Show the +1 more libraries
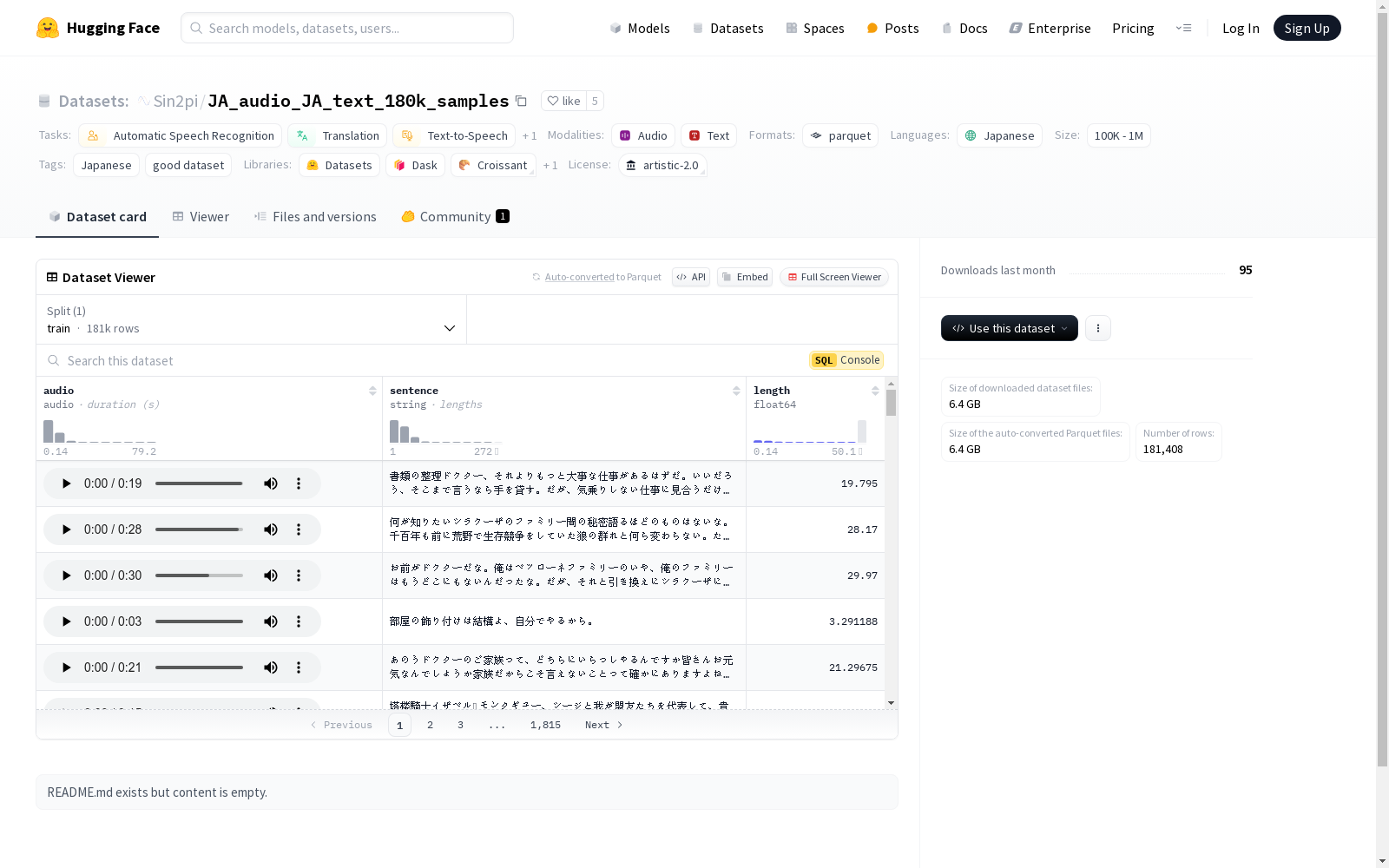 point(550,166)
